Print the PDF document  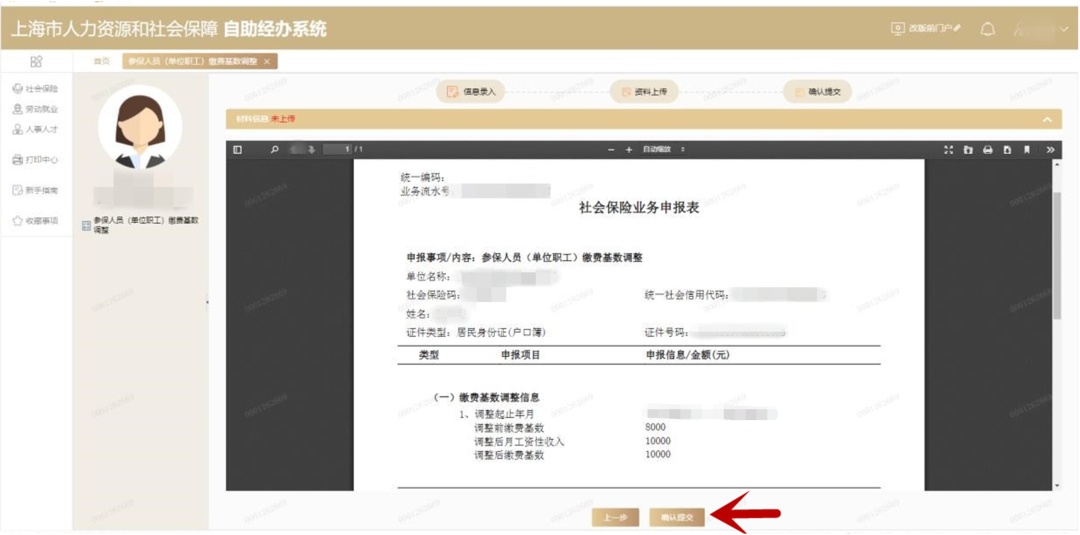(x=987, y=150)
